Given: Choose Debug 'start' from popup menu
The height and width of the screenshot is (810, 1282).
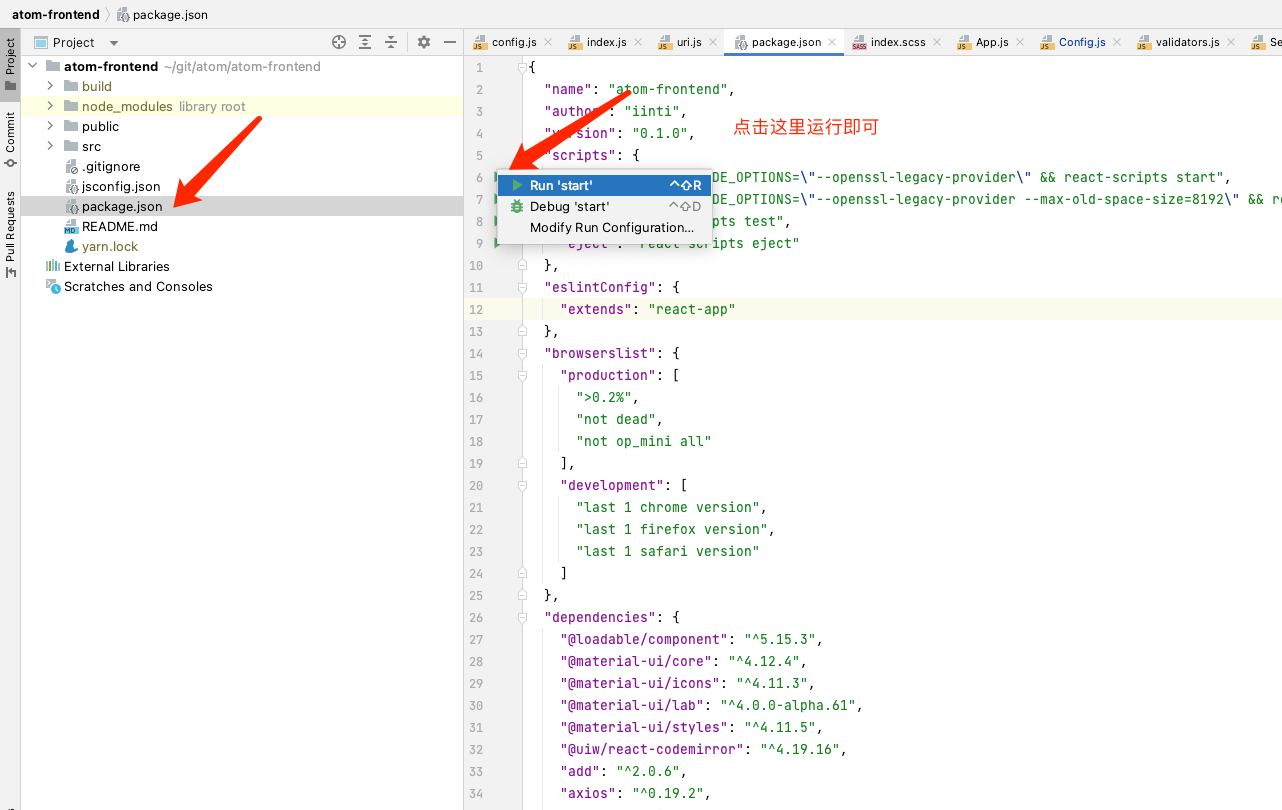Looking at the screenshot, I should (604, 206).
